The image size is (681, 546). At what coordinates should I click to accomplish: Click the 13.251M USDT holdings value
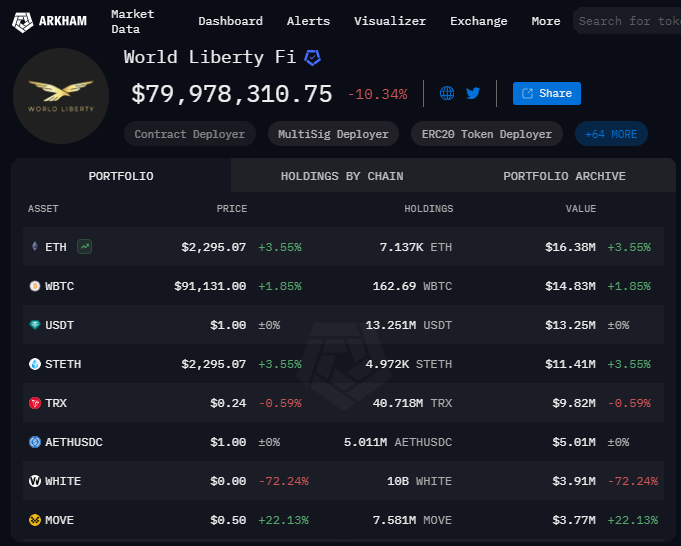(x=409, y=325)
